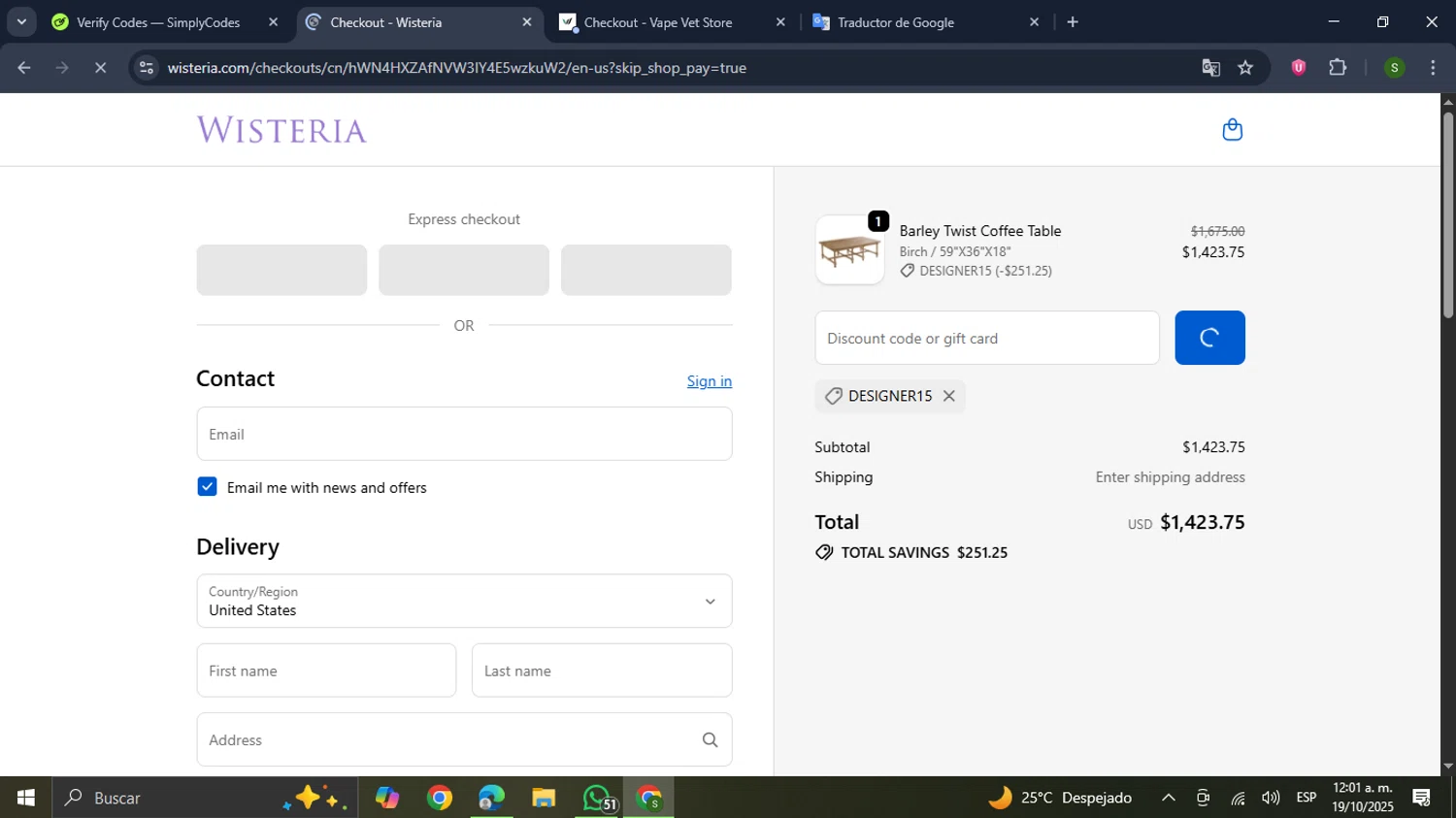Switch to Traductor de Google tab

tap(896, 22)
